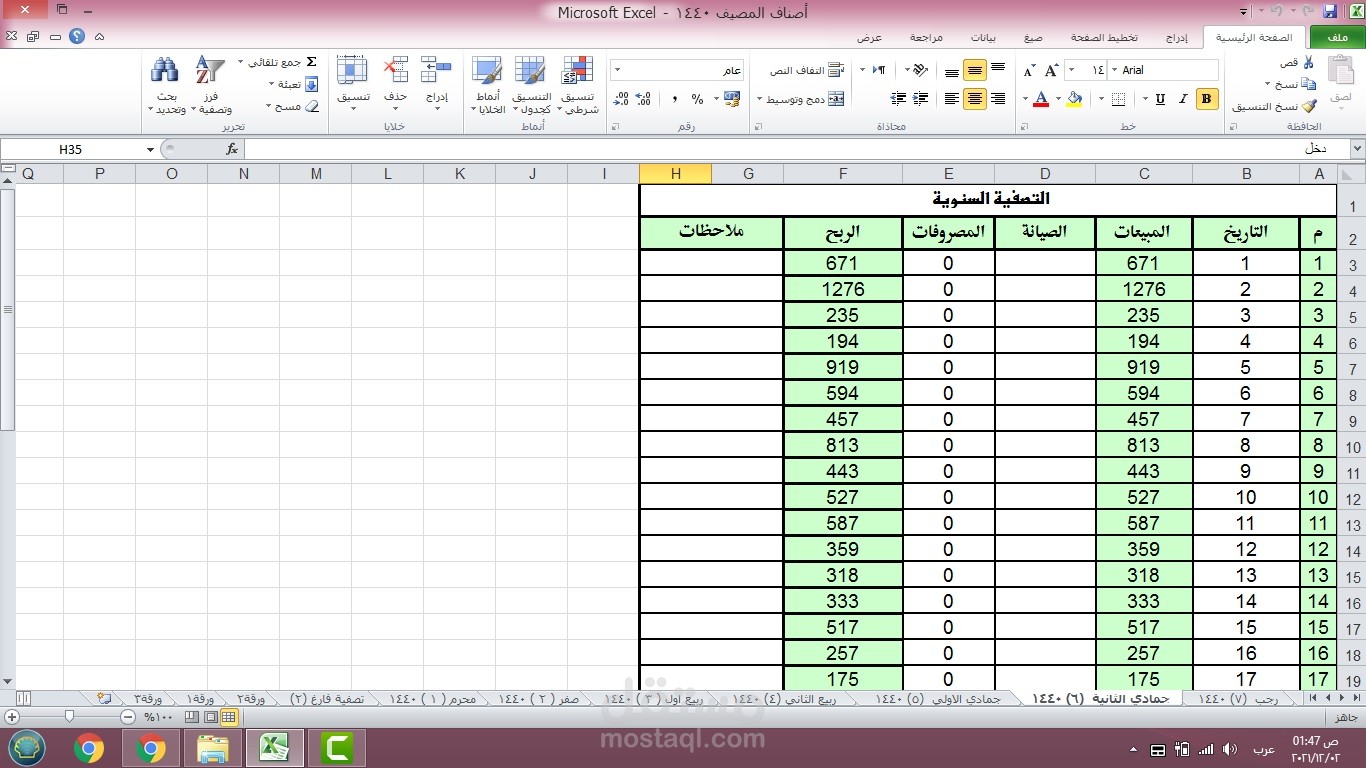Switch to Page Layout (تخطيط الصفحة) tab
Screen dimensions: 1366x768
(x=1104, y=37)
